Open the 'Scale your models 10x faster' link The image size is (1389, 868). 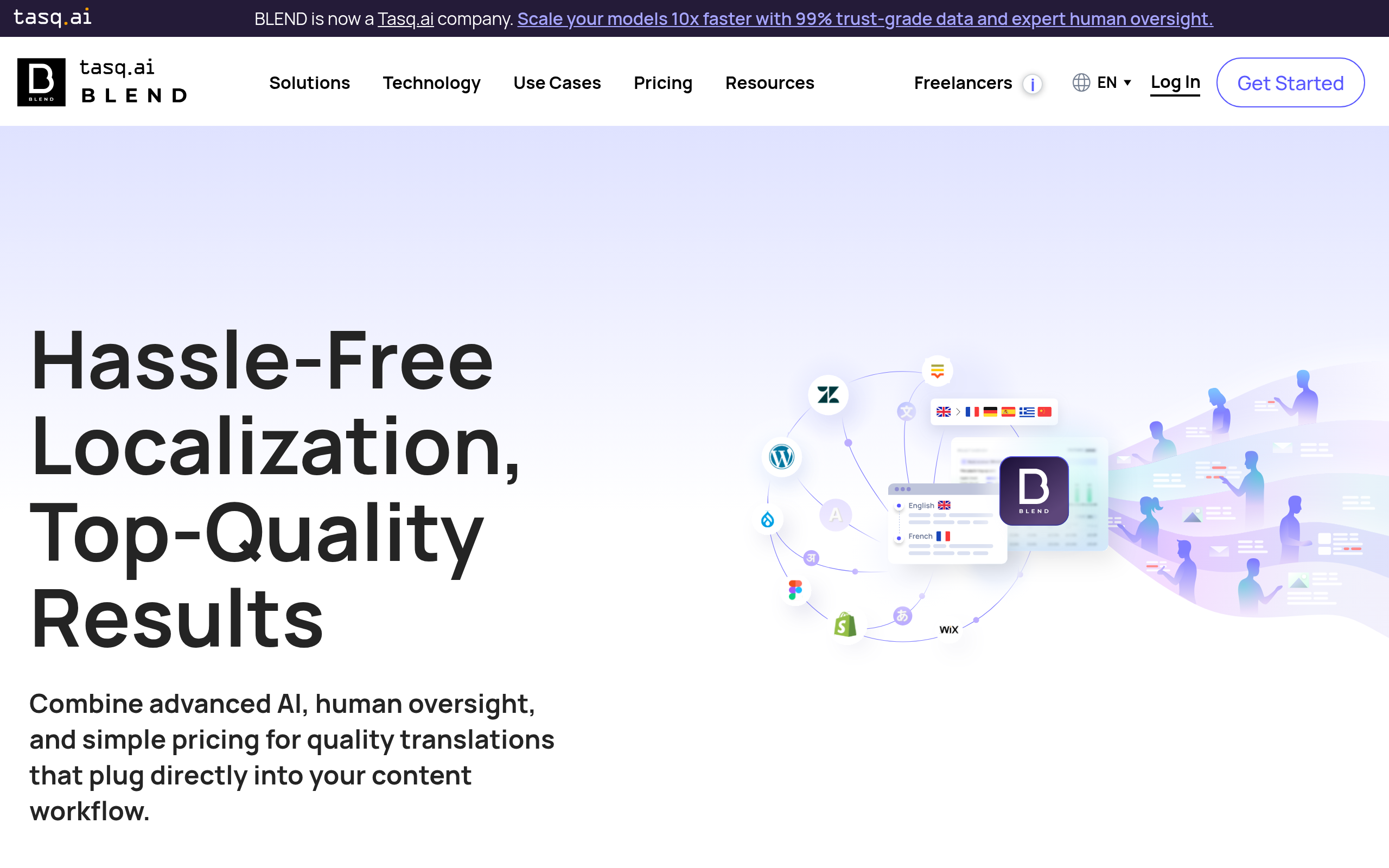coord(865,19)
